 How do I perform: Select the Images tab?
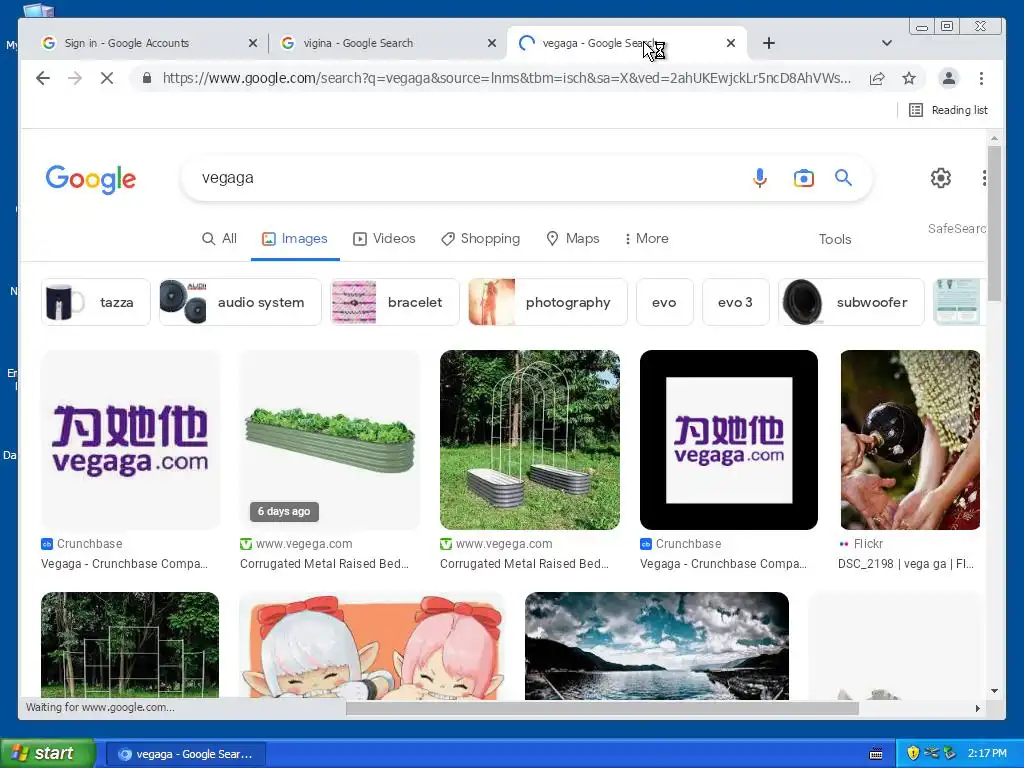click(x=295, y=238)
